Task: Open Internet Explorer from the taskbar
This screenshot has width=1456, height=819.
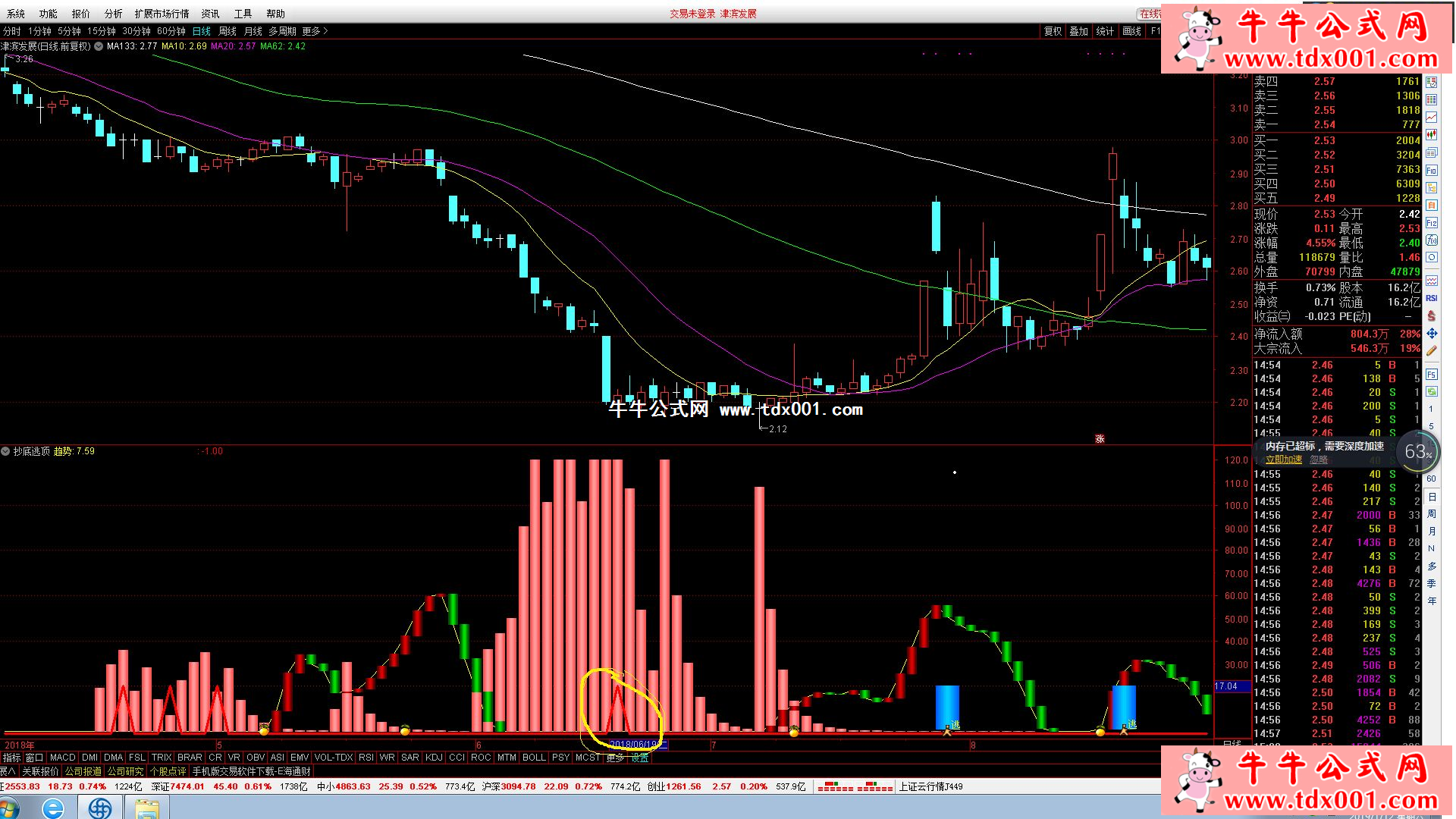Action: 53,808
